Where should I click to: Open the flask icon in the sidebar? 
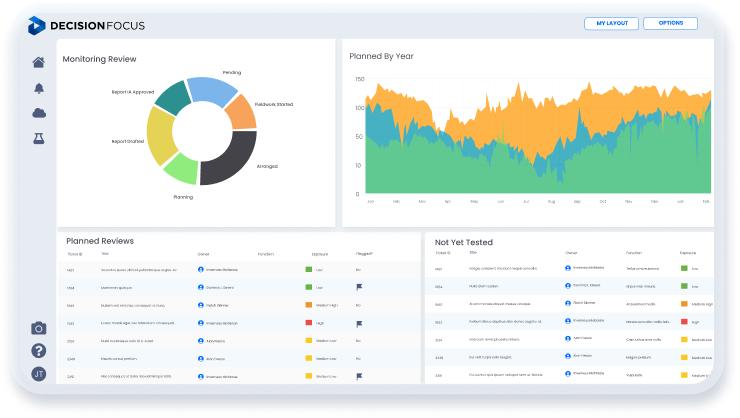(x=39, y=138)
